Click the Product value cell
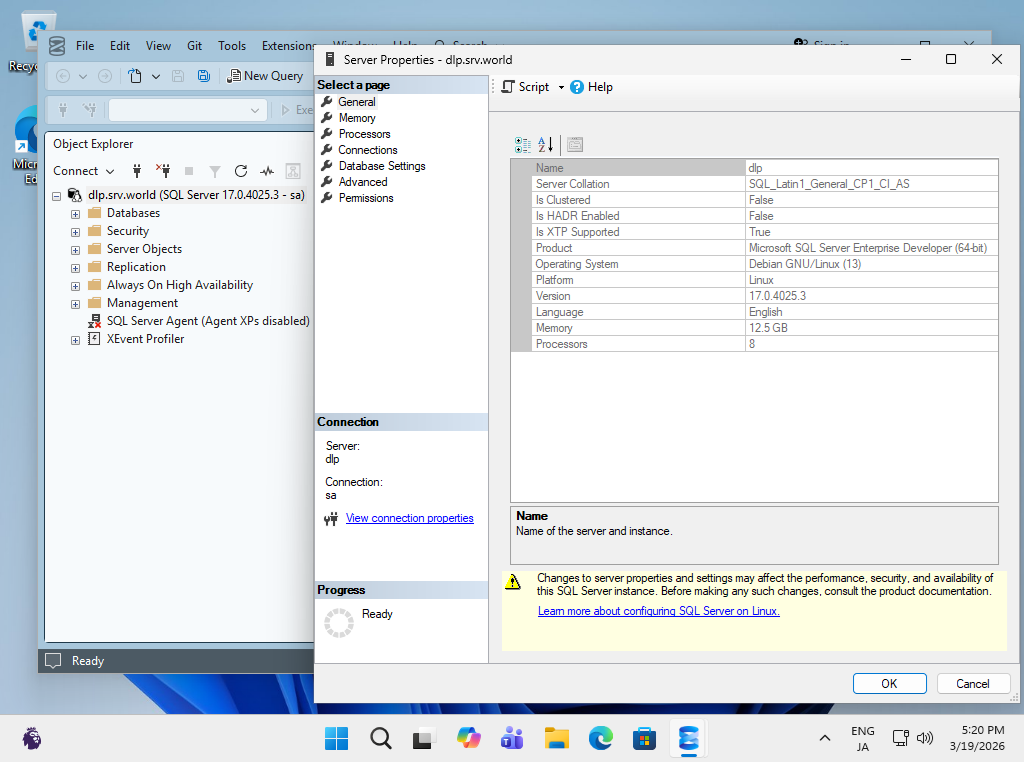The height and width of the screenshot is (762, 1024). click(872, 248)
